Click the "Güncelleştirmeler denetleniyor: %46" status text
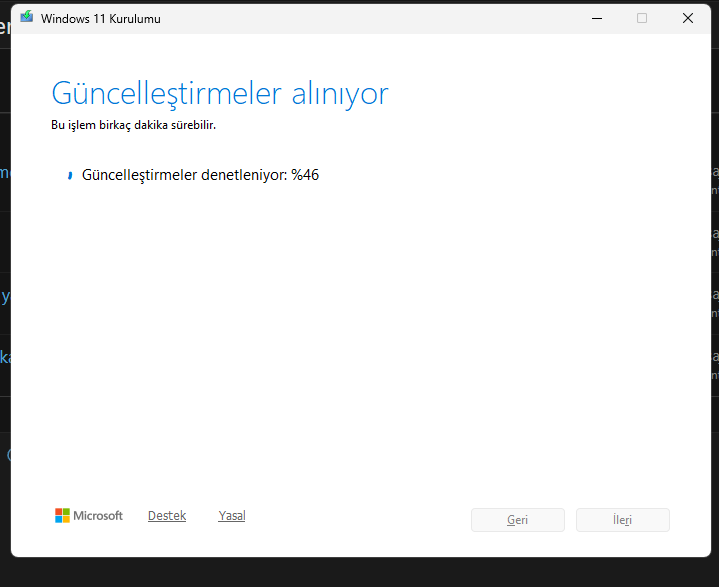This screenshot has width=719, height=587. click(200, 175)
